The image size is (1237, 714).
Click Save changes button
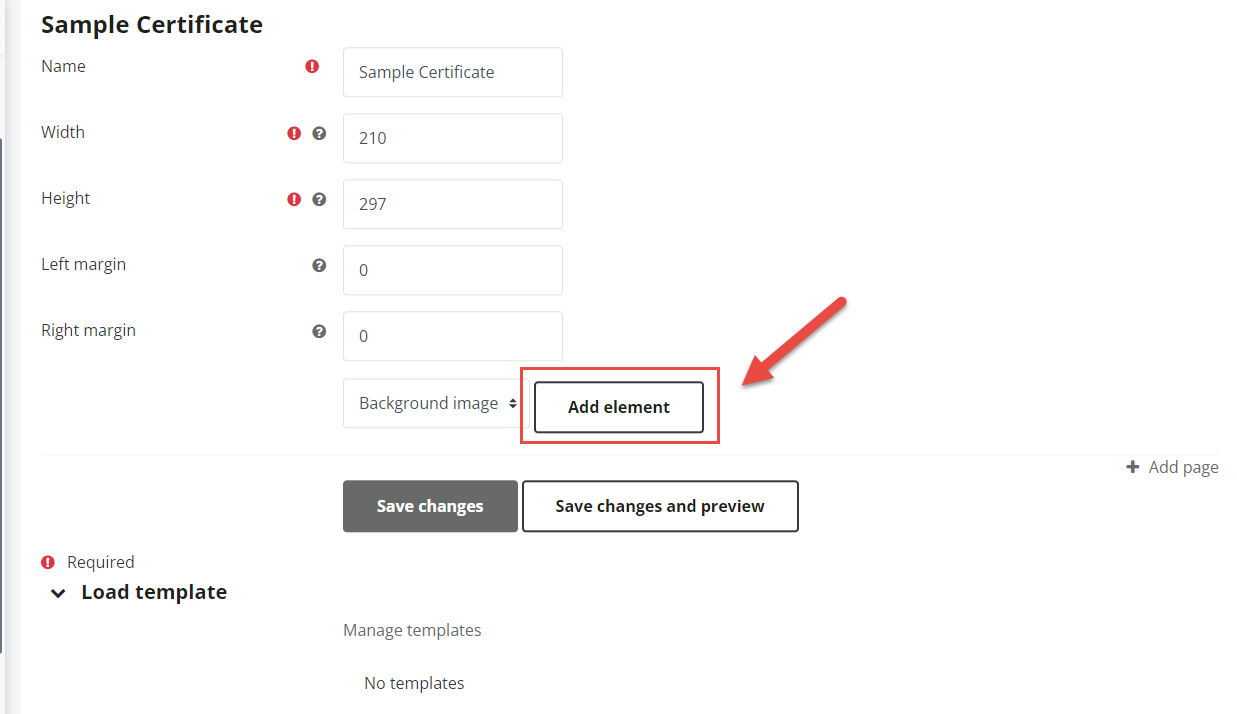(430, 506)
